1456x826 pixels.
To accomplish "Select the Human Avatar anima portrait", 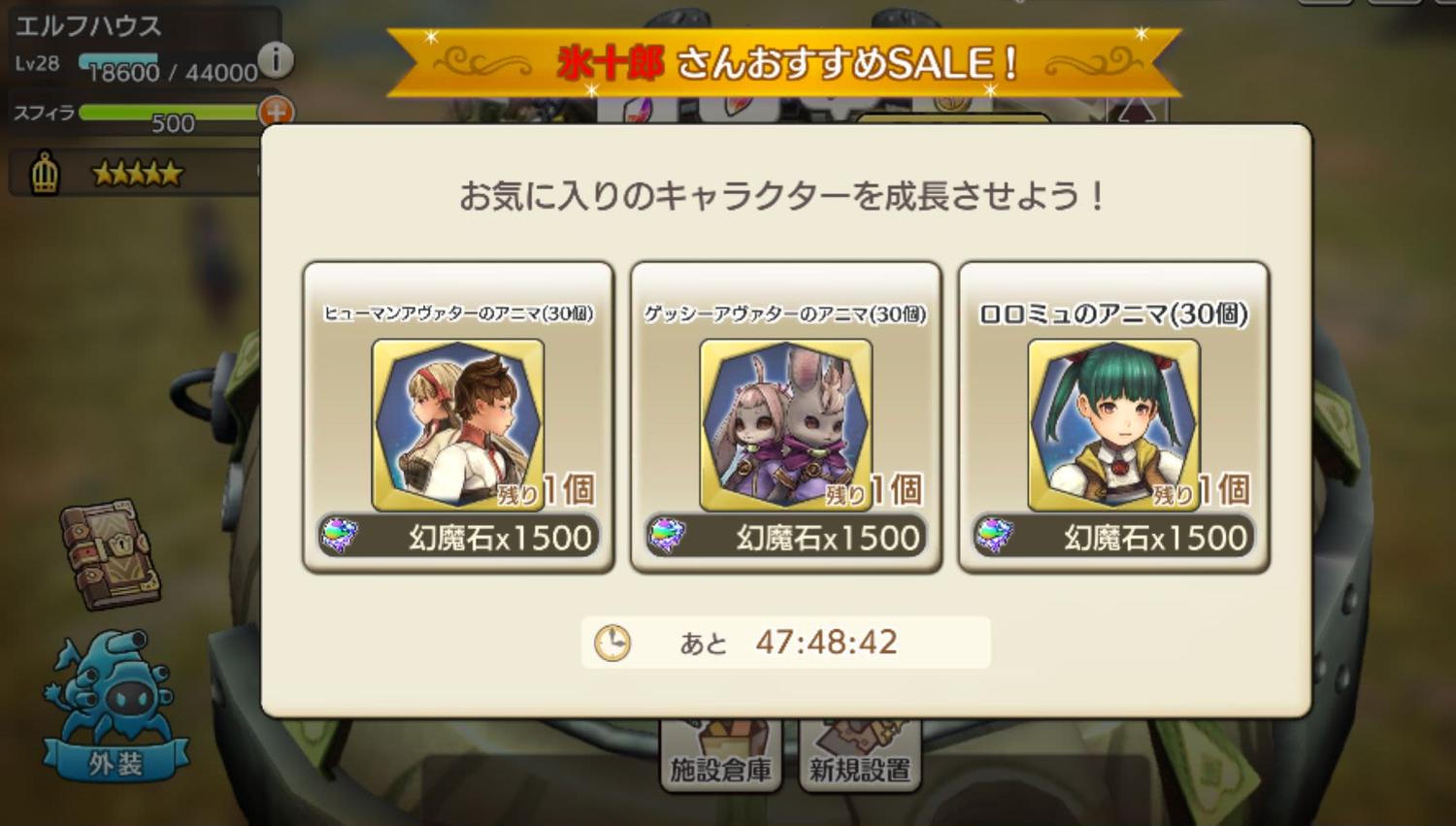I will (x=458, y=424).
